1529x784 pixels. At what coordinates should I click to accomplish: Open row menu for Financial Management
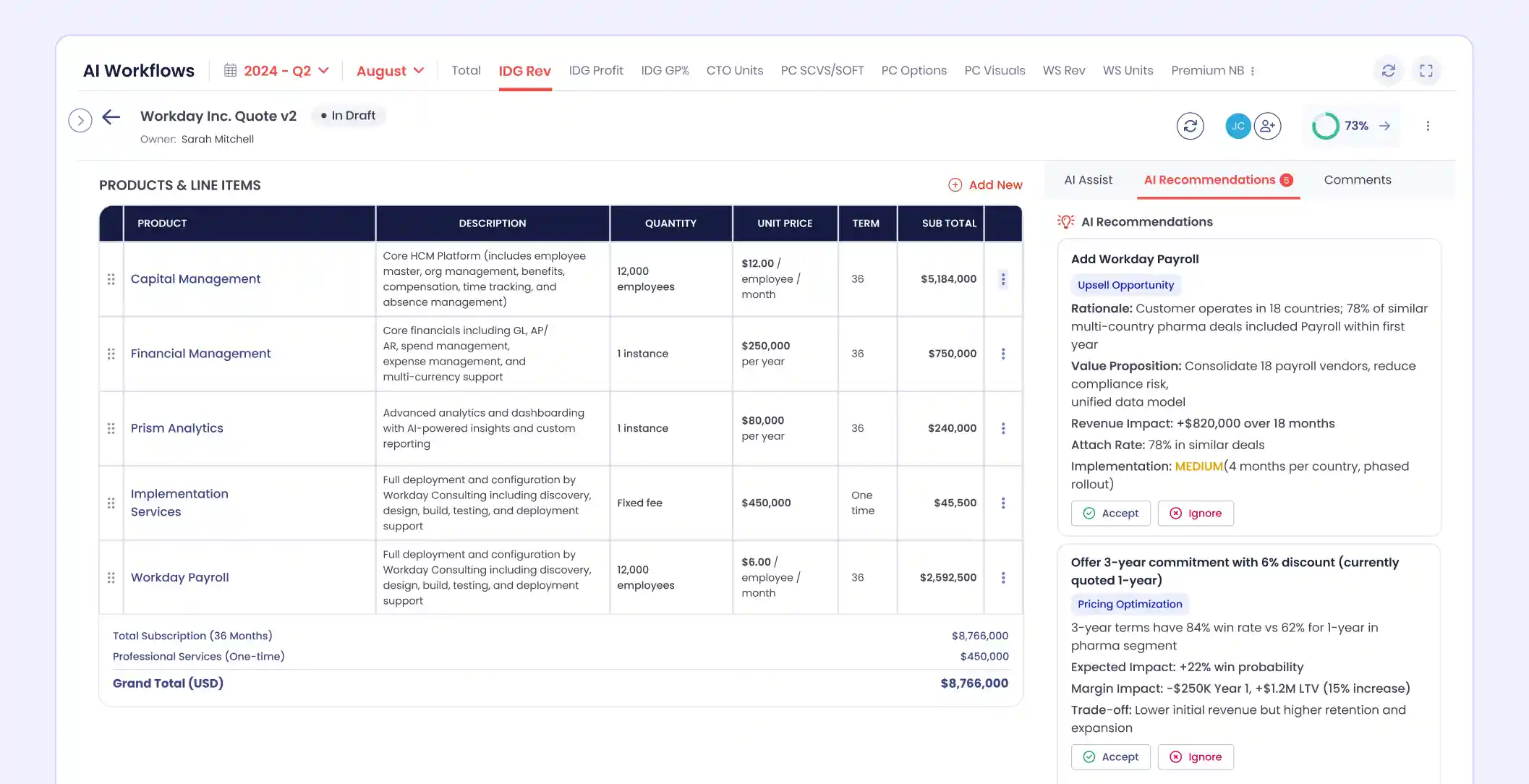1002,354
